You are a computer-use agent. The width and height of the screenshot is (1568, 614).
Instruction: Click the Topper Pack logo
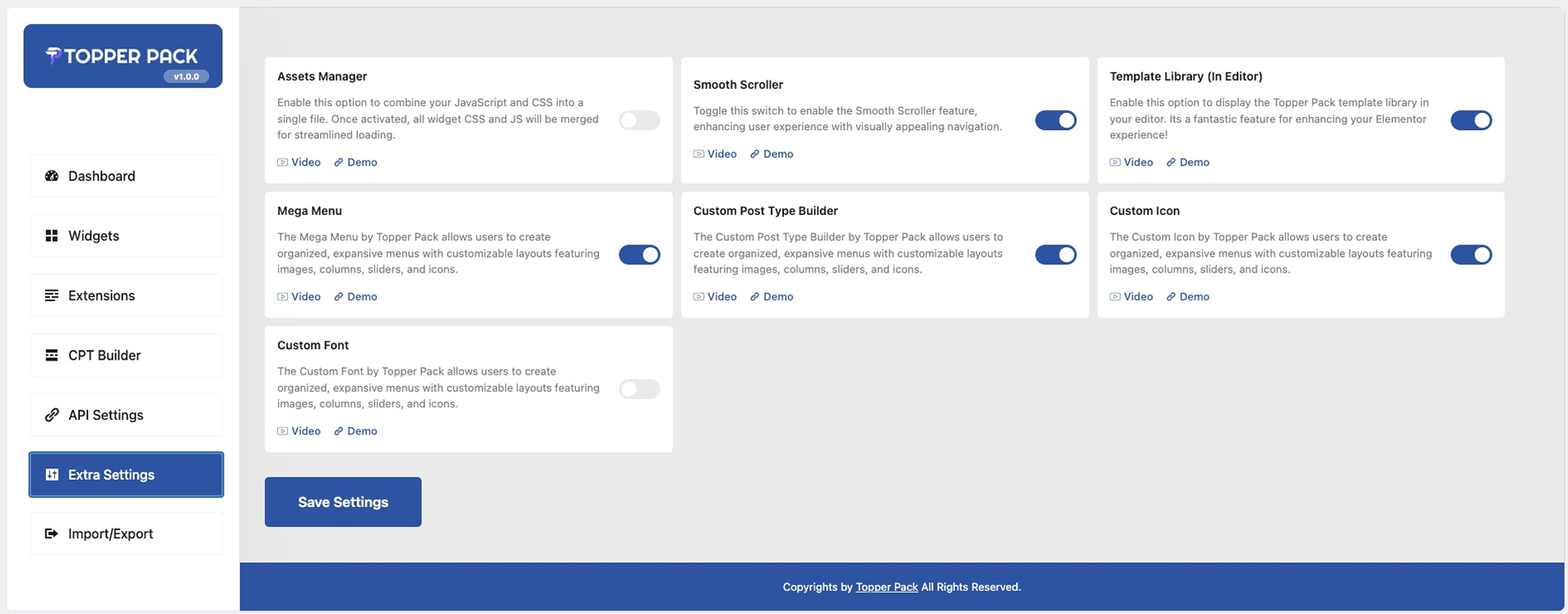pyautogui.click(x=122, y=55)
